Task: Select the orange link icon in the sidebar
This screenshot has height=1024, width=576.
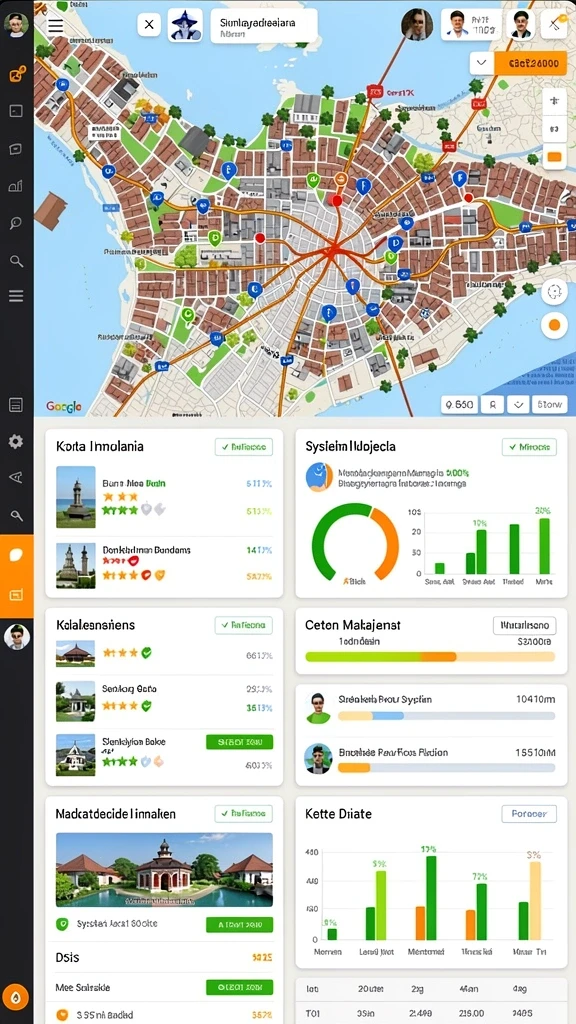Action: 16,74
